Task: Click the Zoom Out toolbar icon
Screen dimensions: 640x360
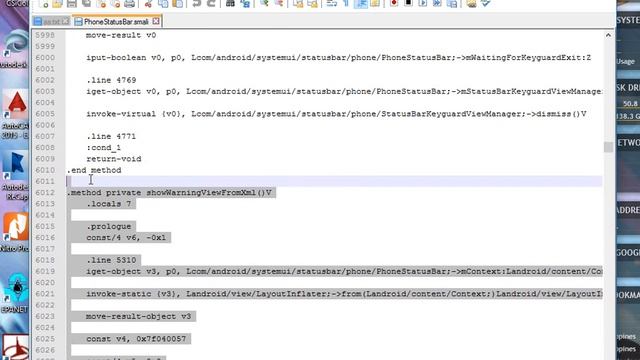Action: pos(279,4)
